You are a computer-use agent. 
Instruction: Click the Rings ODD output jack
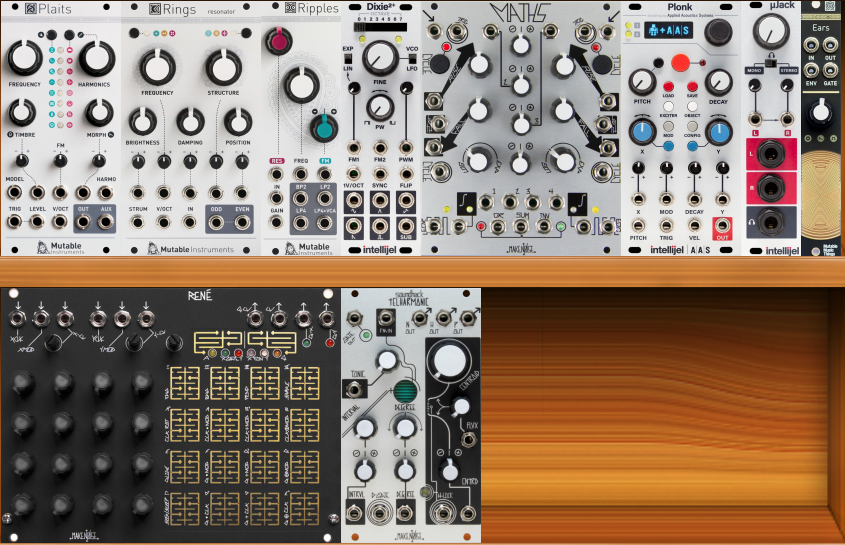(216, 222)
